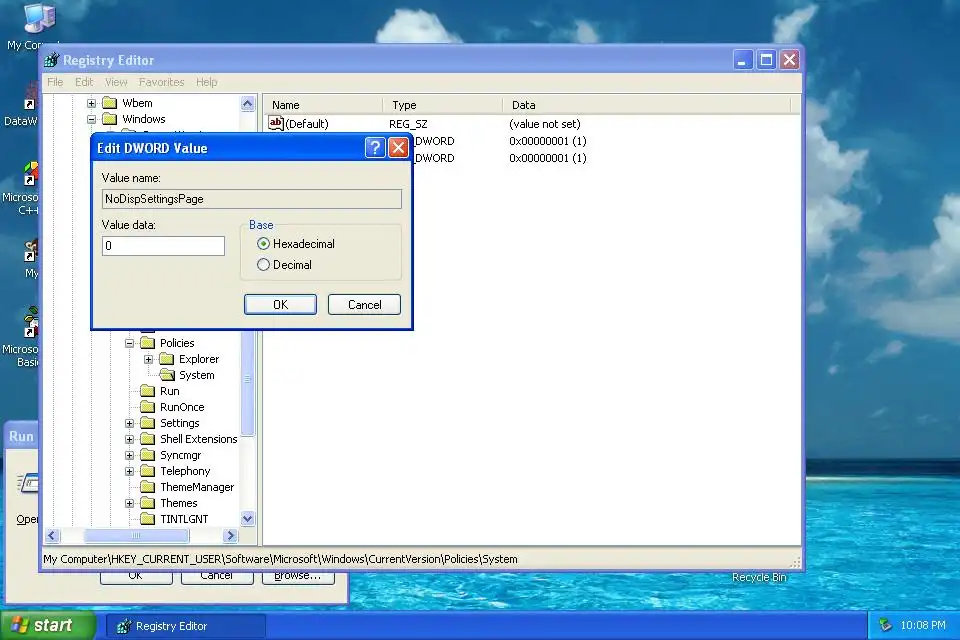Click the tree scroll right arrow
Viewport: 960px width, 640px height.
point(230,536)
